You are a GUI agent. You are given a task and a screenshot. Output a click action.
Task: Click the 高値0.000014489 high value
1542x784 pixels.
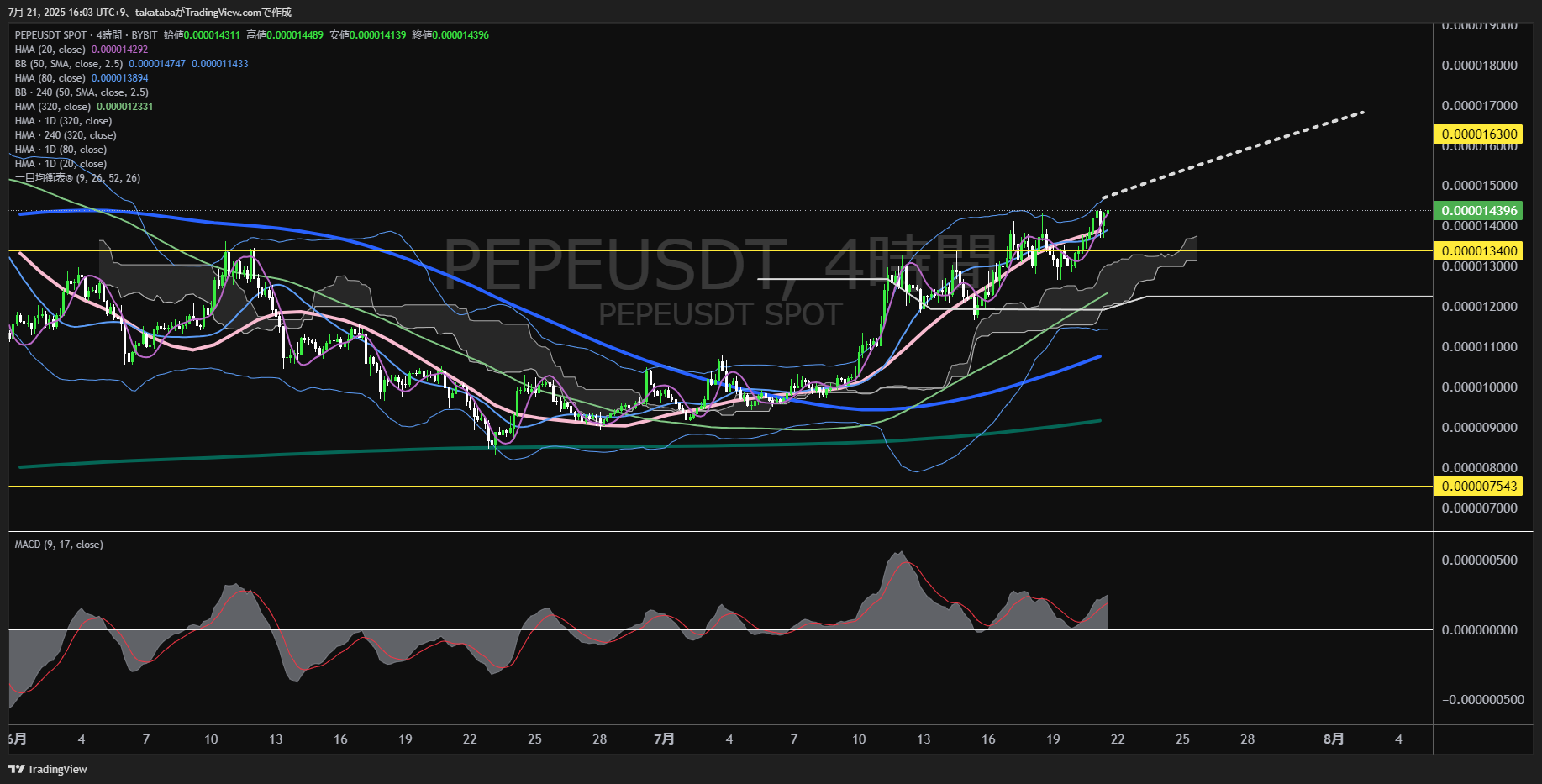[285, 35]
